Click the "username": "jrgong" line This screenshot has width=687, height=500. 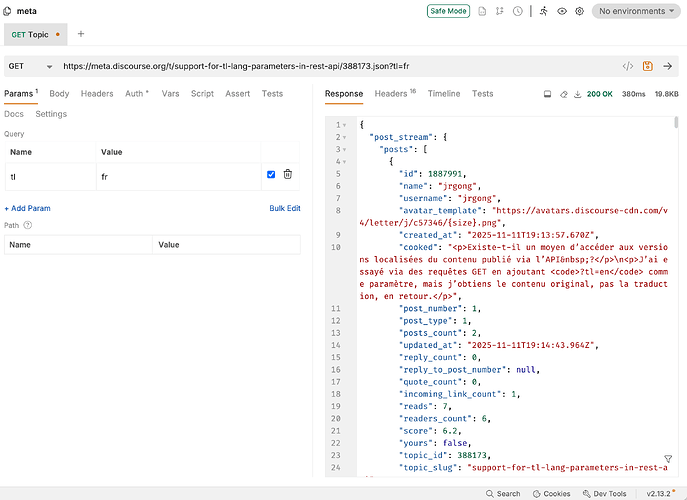(450, 199)
